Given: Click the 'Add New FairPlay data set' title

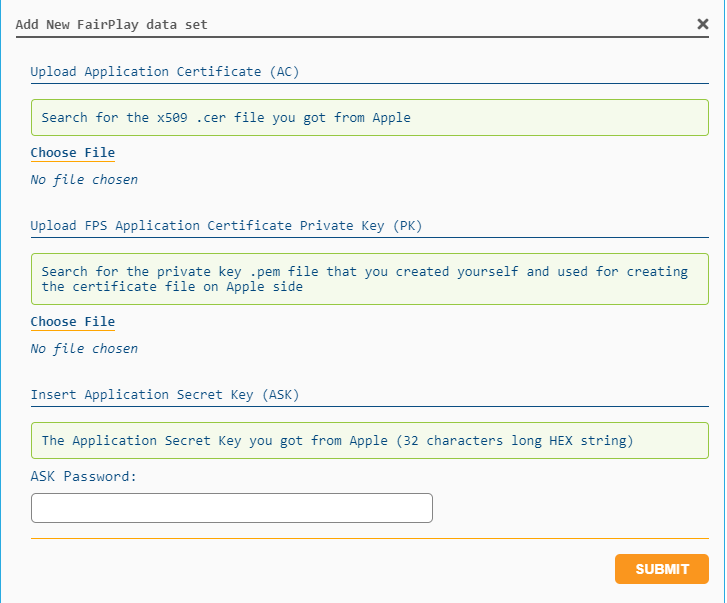Looking at the screenshot, I should click(112, 24).
